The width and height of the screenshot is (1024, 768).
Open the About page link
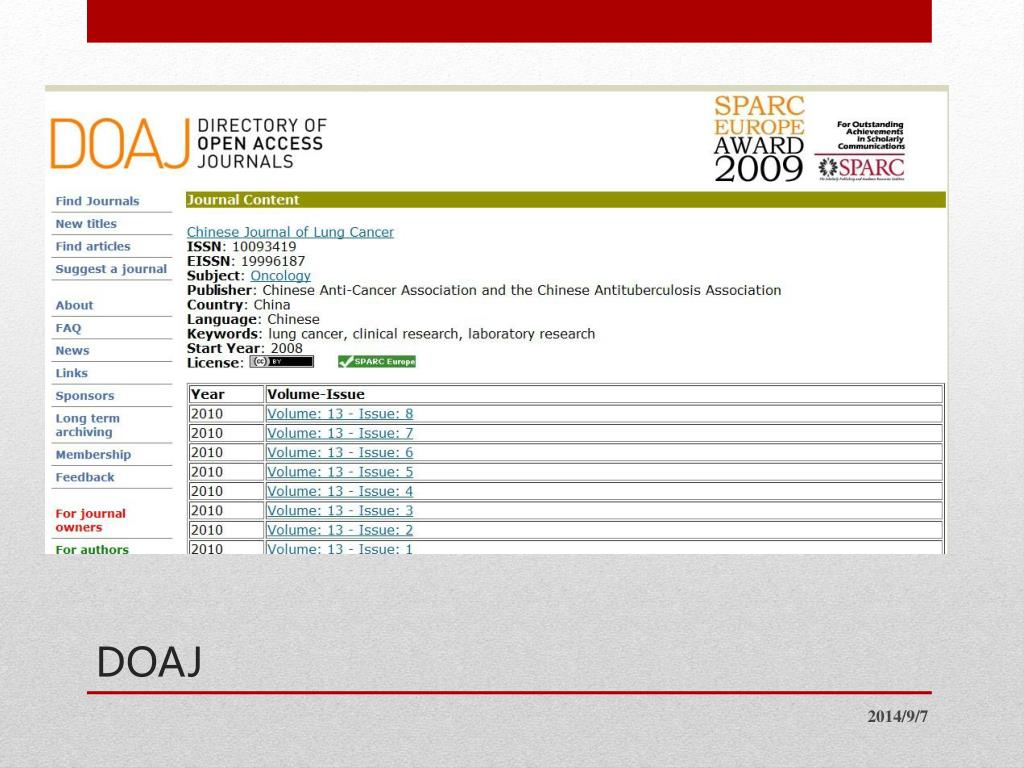coord(74,305)
